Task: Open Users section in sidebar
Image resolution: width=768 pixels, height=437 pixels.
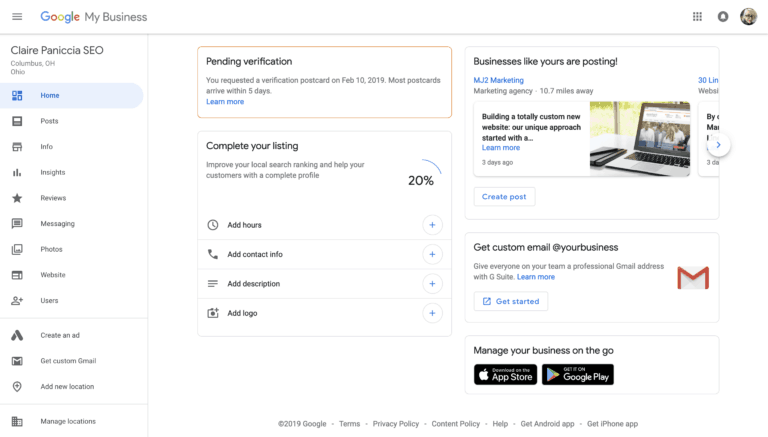Action: (72, 300)
